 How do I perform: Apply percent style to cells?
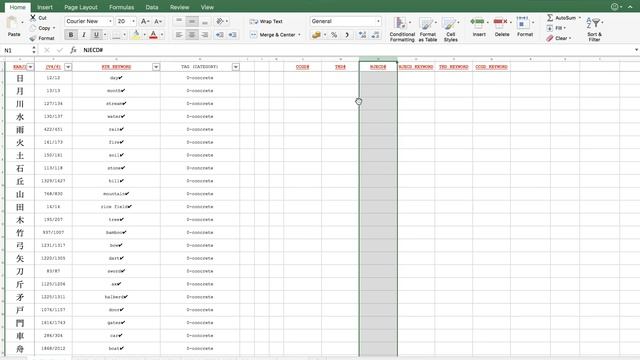(334, 35)
